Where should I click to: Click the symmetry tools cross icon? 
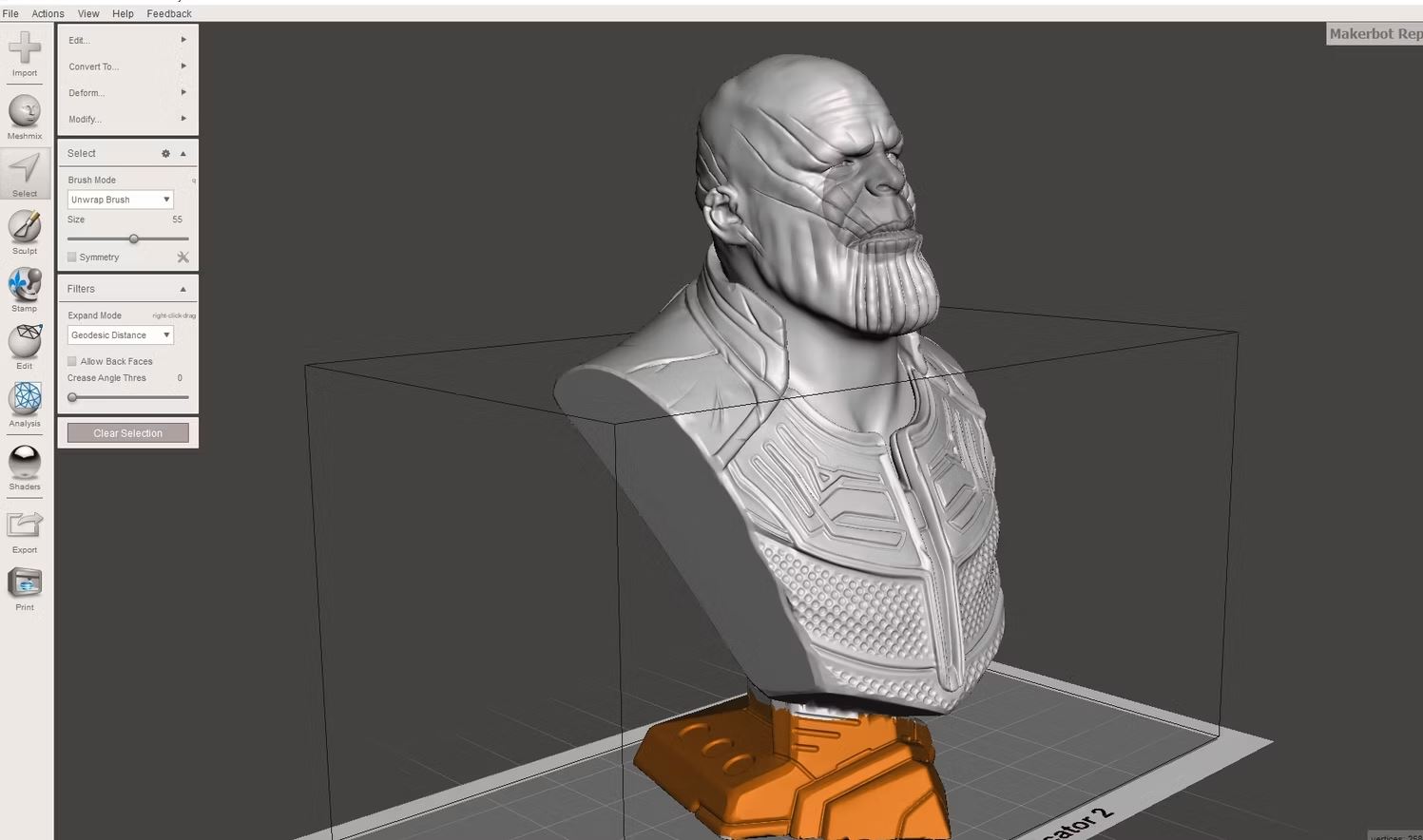coord(183,258)
